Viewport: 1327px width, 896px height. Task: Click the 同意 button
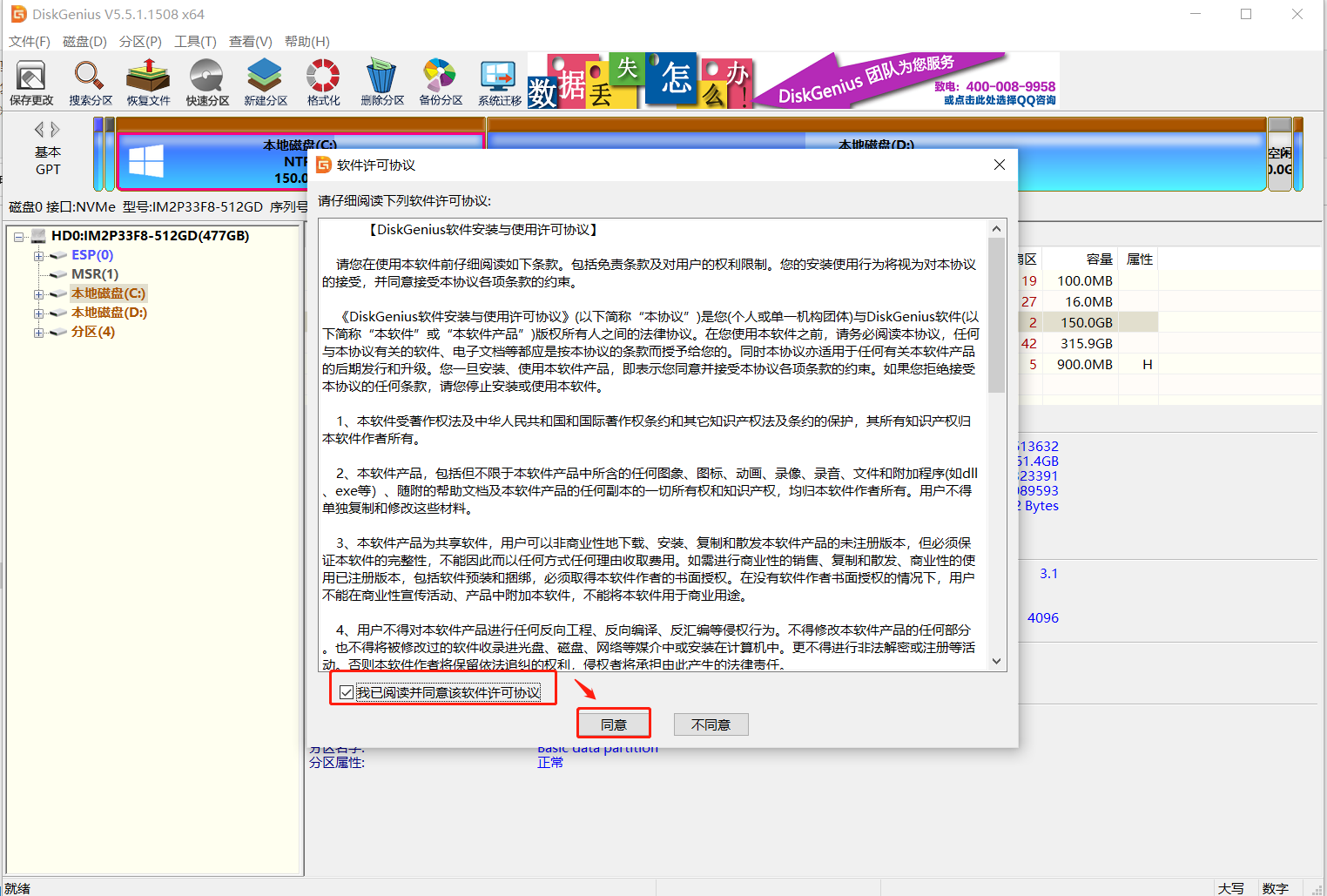[x=614, y=724]
